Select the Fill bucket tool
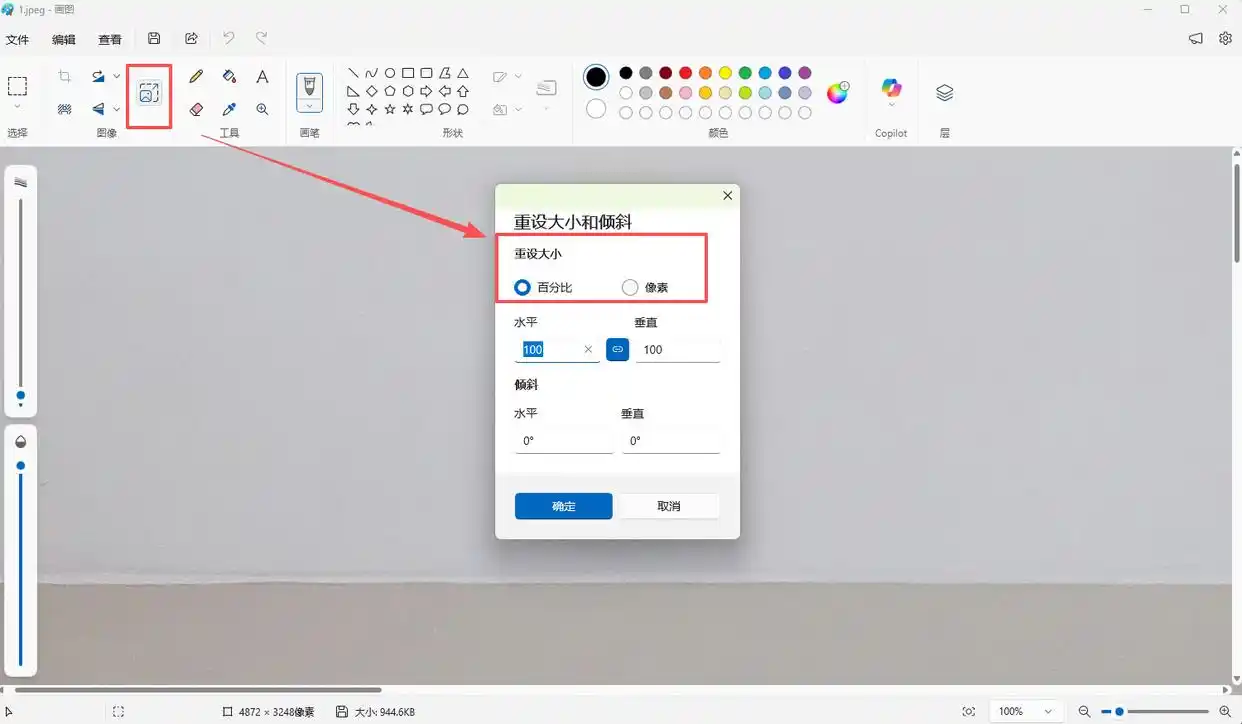The width and height of the screenshot is (1242, 724). pos(229,76)
